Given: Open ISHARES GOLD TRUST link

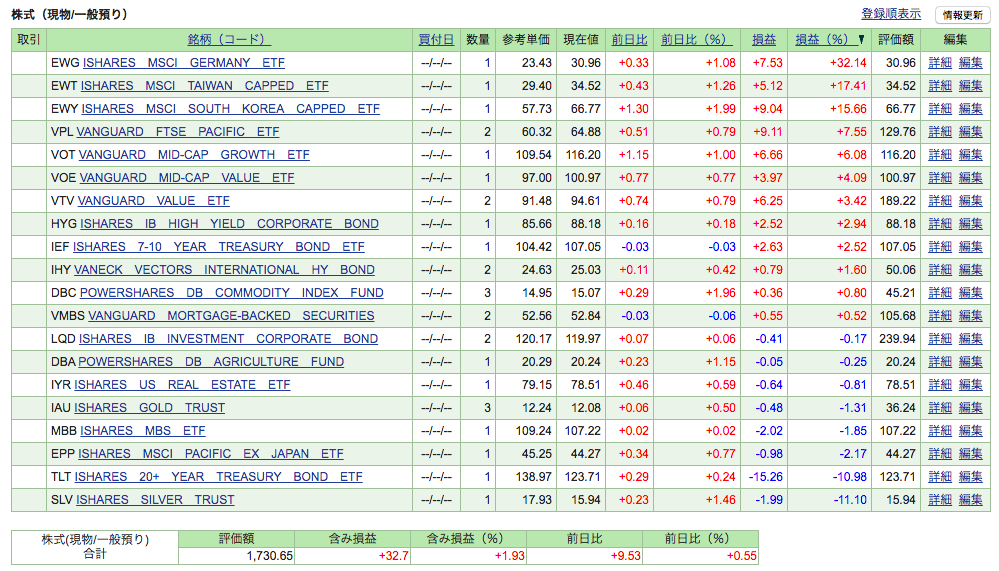Looking at the screenshot, I should (150, 407).
